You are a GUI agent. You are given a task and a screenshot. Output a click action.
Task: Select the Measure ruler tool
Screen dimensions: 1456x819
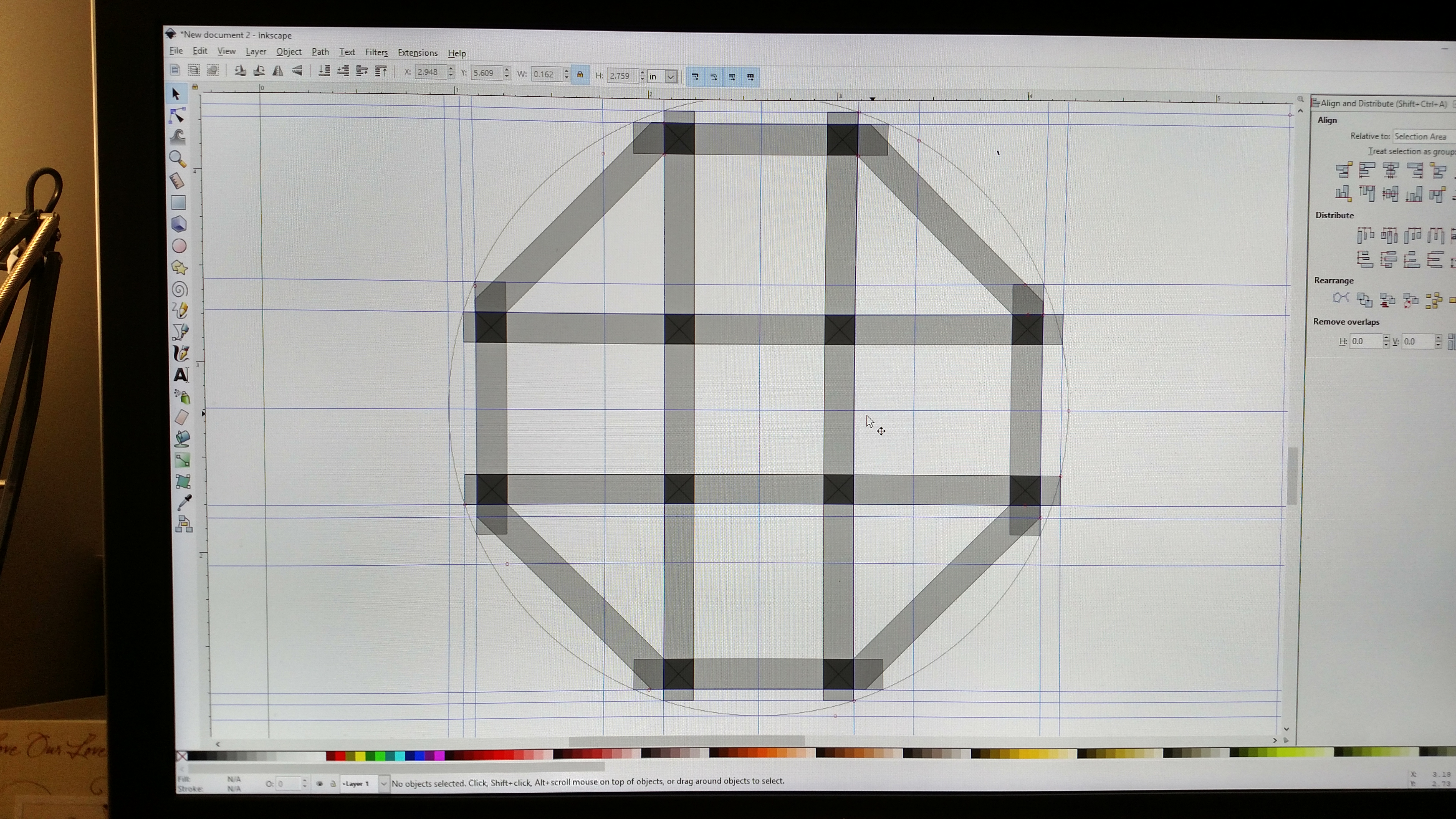tap(178, 180)
